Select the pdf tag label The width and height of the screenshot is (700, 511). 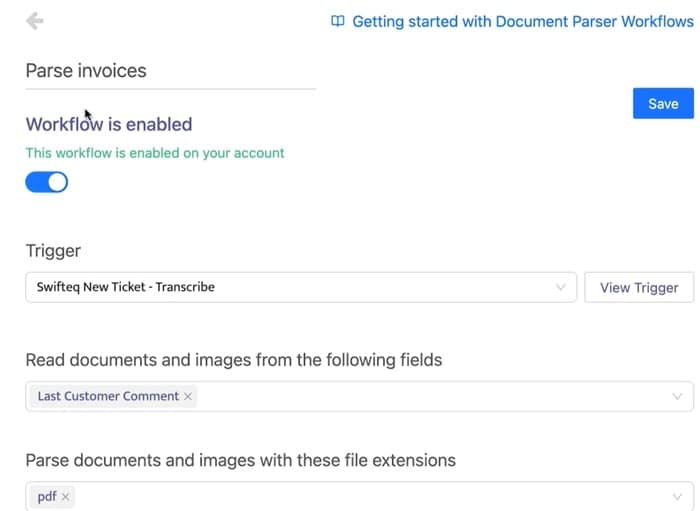tap(47, 497)
